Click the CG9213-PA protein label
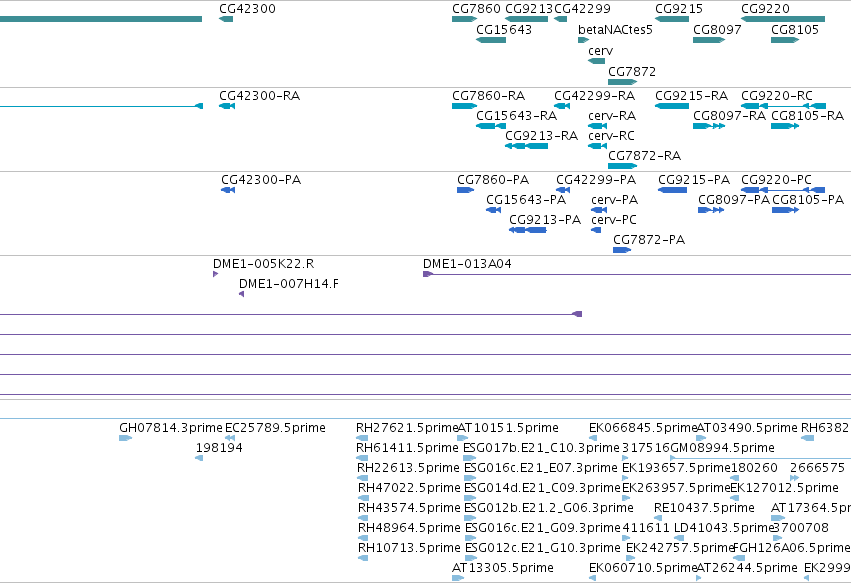Image resolution: width=851 pixels, height=583 pixels. [x=545, y=220]
